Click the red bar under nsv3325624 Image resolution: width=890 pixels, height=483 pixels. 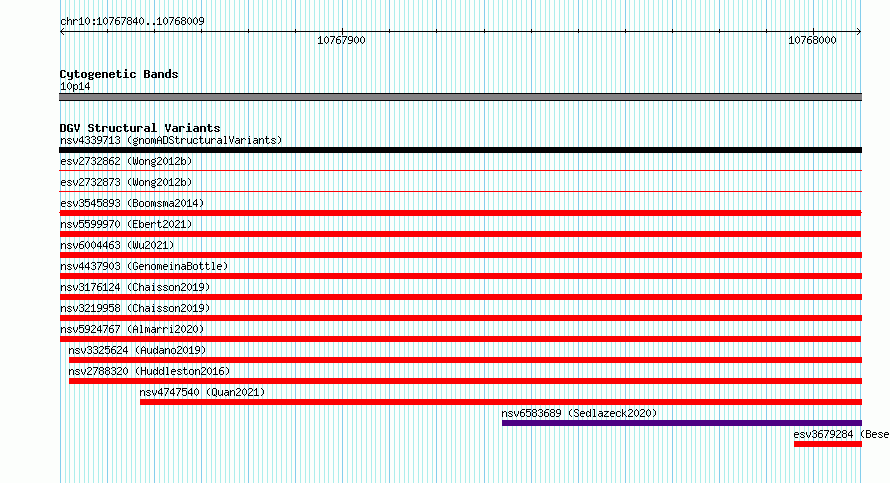[465, 360]
